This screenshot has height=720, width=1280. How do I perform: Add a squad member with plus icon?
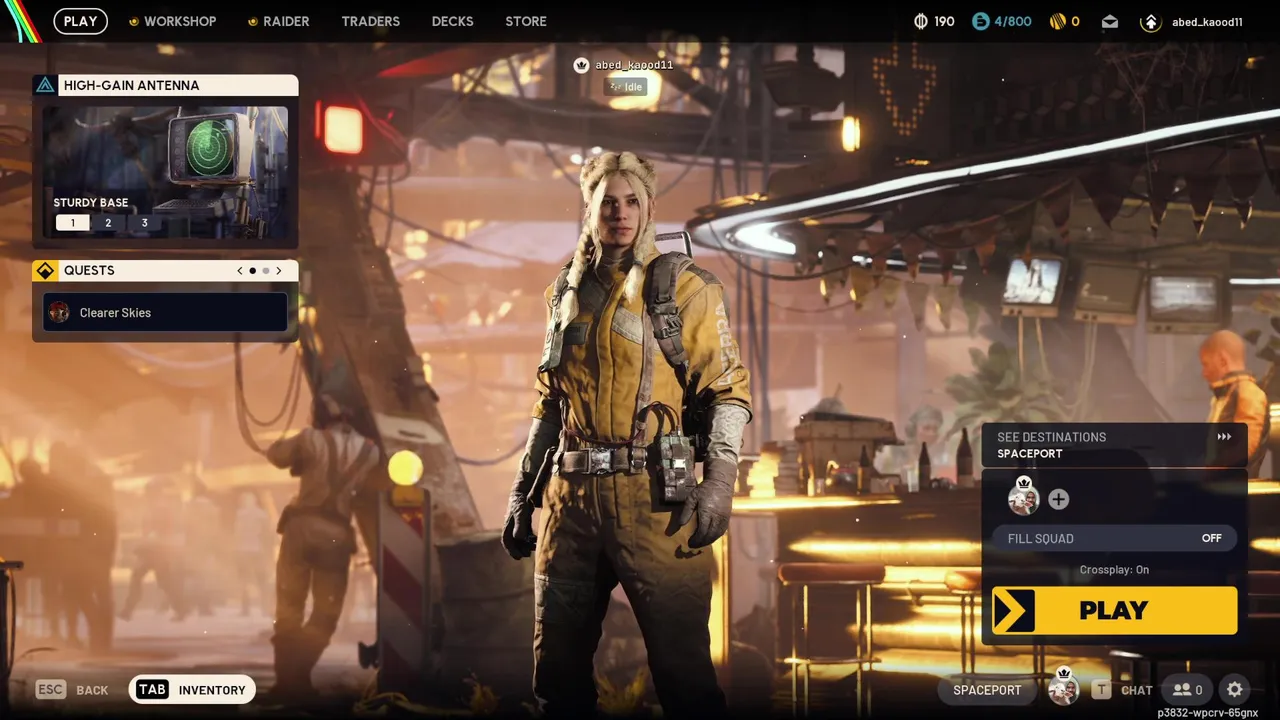[1059, 499]
